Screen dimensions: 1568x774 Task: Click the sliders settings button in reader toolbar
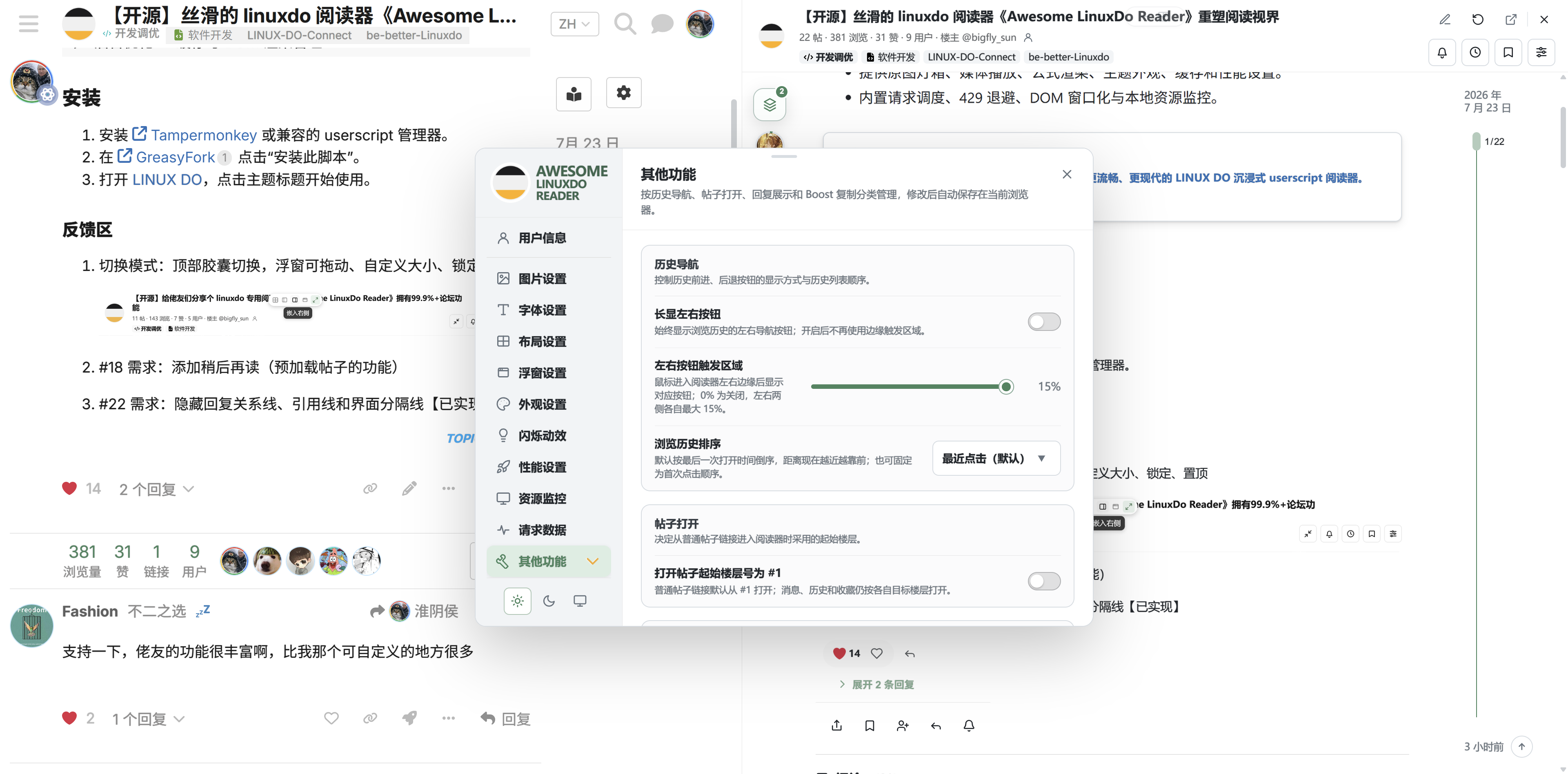1541,52
